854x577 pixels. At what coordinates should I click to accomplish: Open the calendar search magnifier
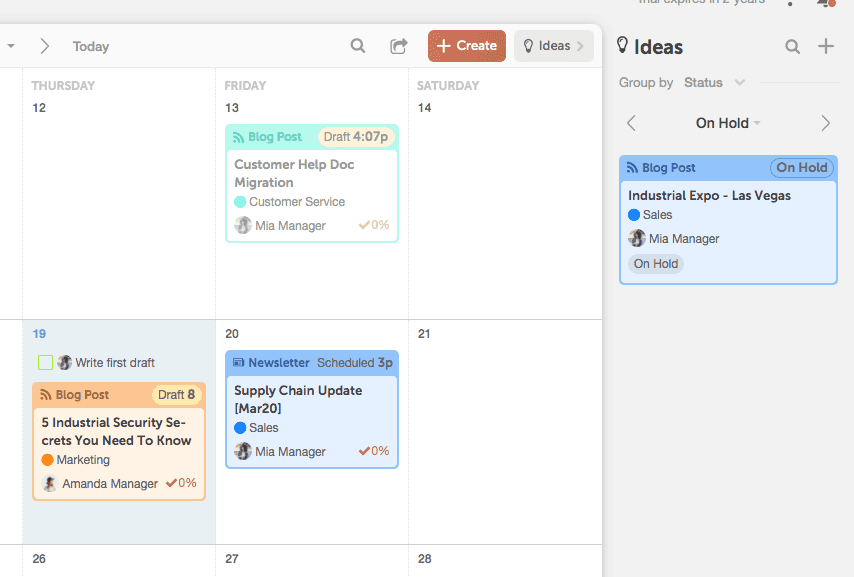(357, 46)
